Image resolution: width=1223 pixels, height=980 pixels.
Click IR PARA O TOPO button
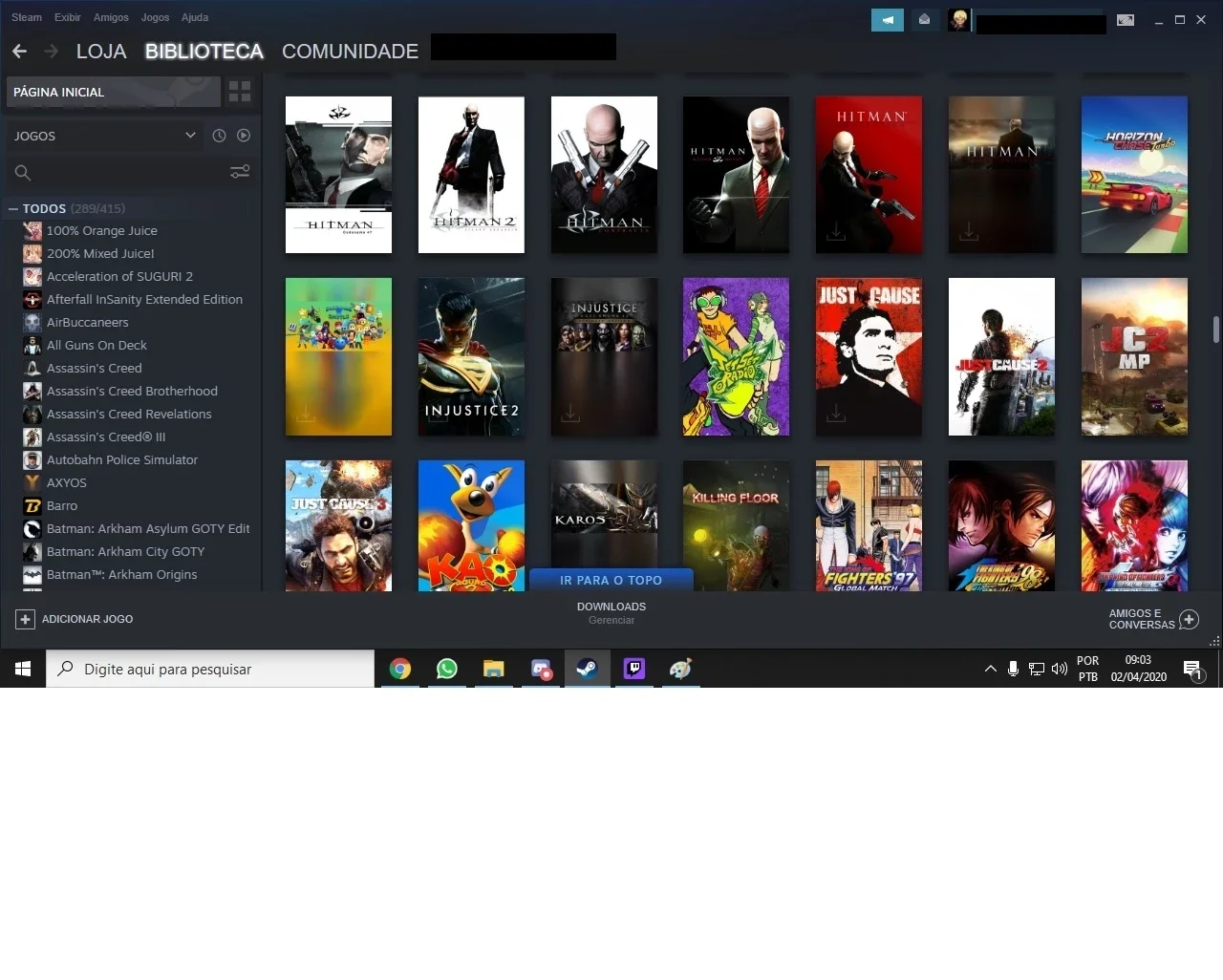(611, 580)
